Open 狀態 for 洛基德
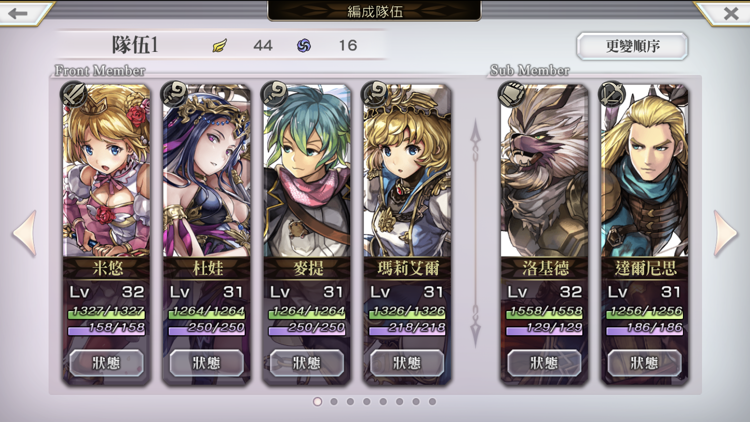The width and height of the screenshot is (750, 422). [544, 363]
